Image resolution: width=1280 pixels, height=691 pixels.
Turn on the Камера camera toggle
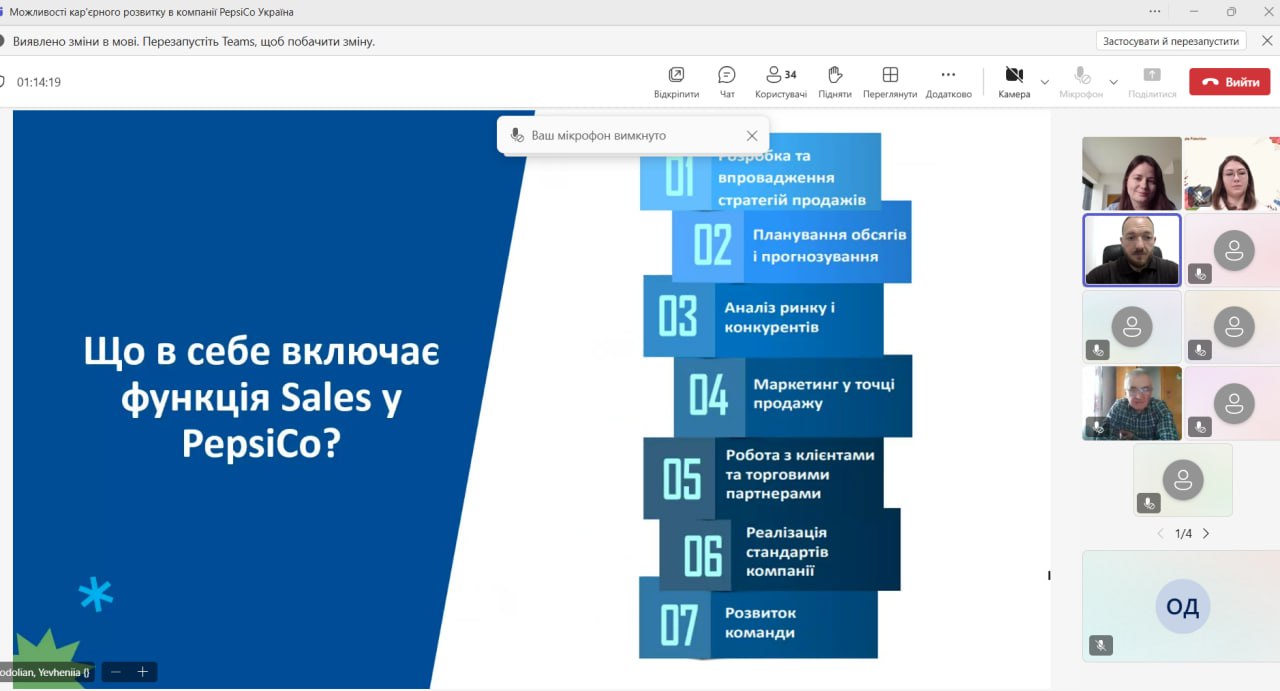1013,76
